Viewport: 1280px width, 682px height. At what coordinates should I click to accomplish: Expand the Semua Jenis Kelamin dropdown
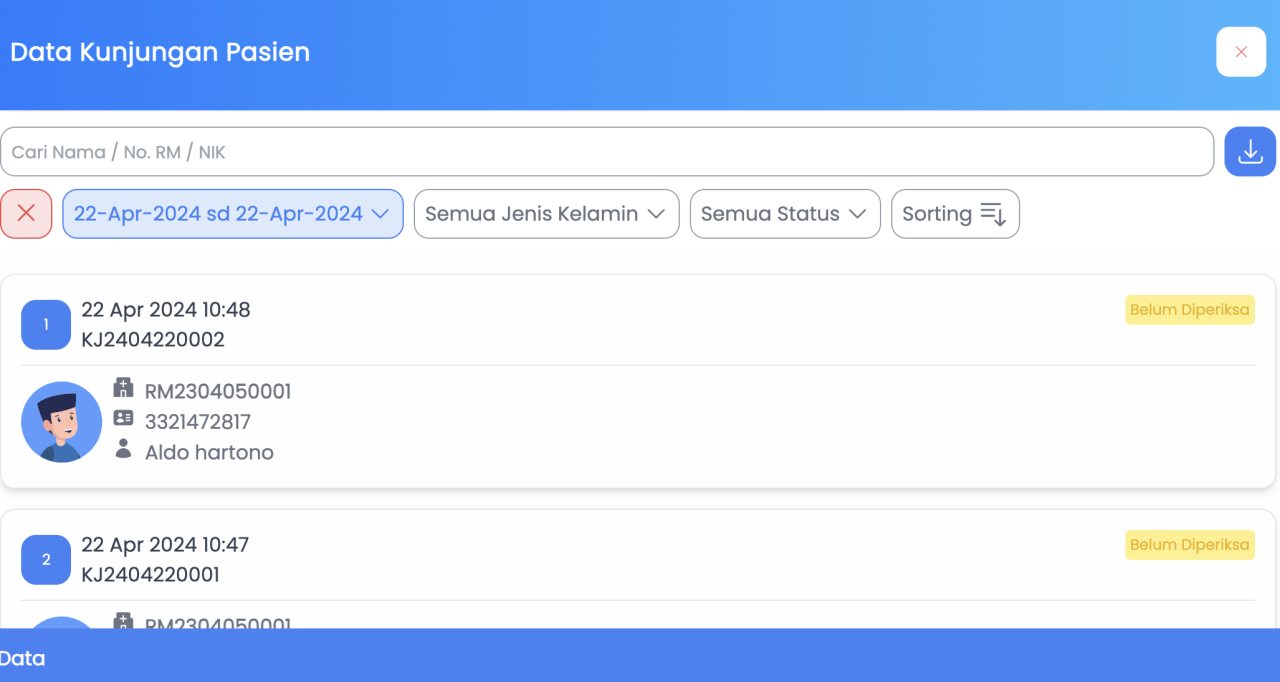tap(546, 214)
